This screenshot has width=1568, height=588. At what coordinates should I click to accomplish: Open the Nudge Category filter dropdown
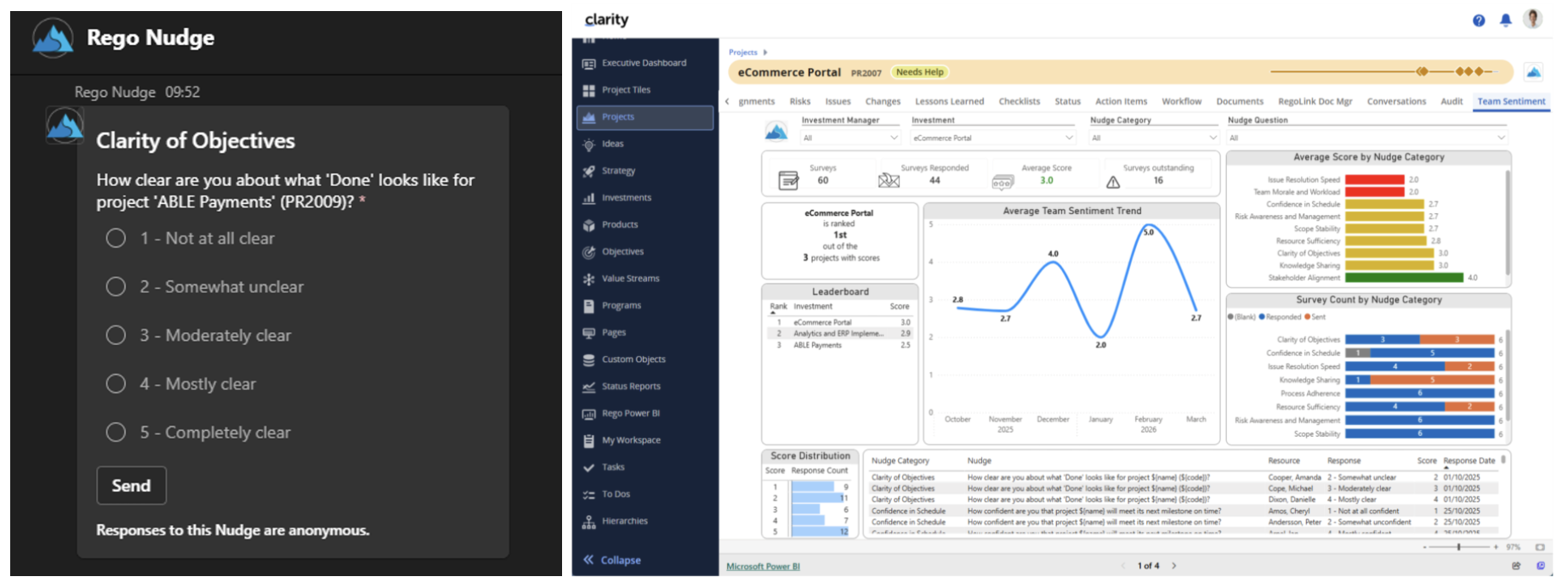(1154, 138)
